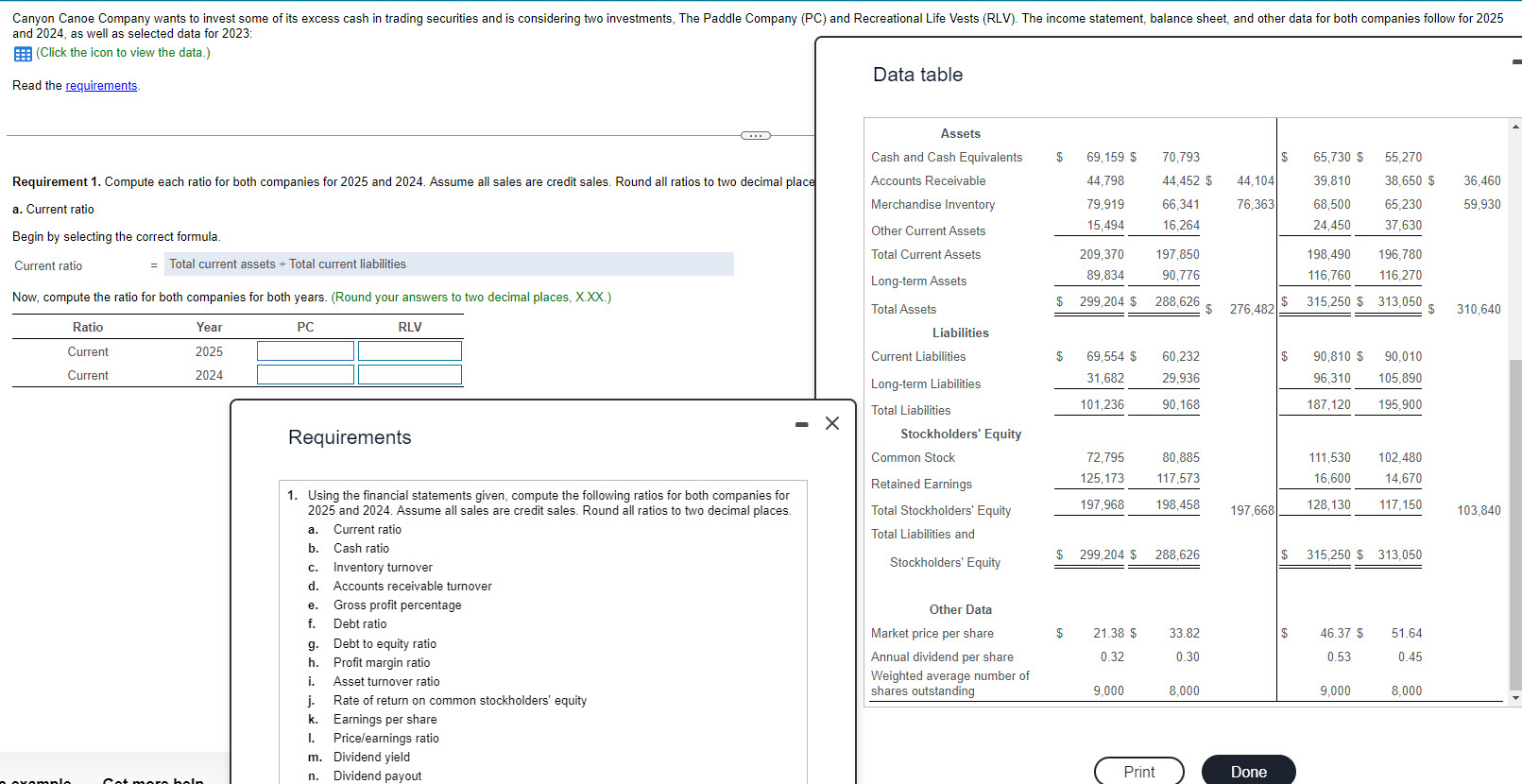
Task: Click requirement item Price/earnings ratio
Action: 385,739
